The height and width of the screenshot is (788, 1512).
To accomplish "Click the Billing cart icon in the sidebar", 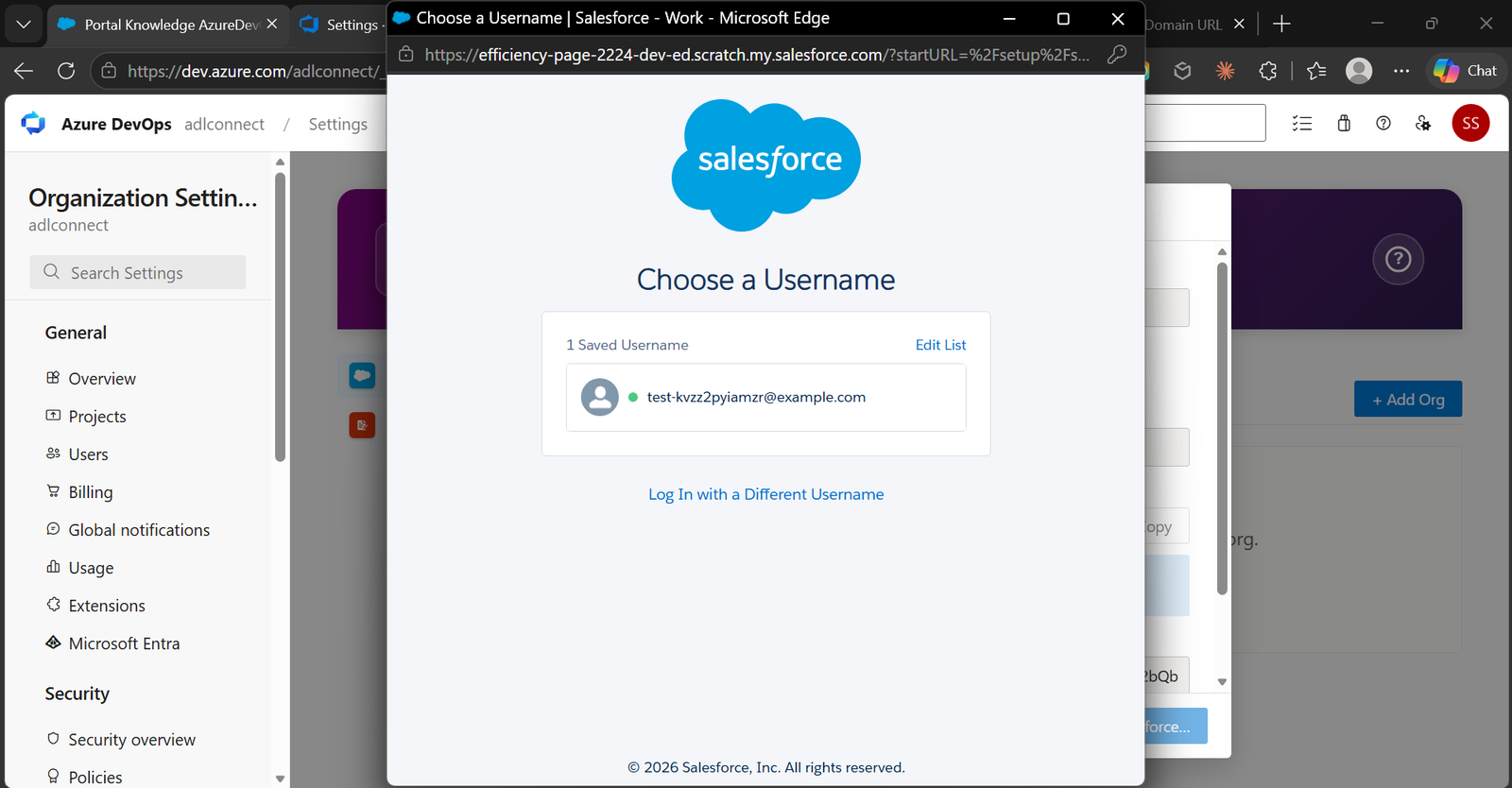I will click(53, 490).
